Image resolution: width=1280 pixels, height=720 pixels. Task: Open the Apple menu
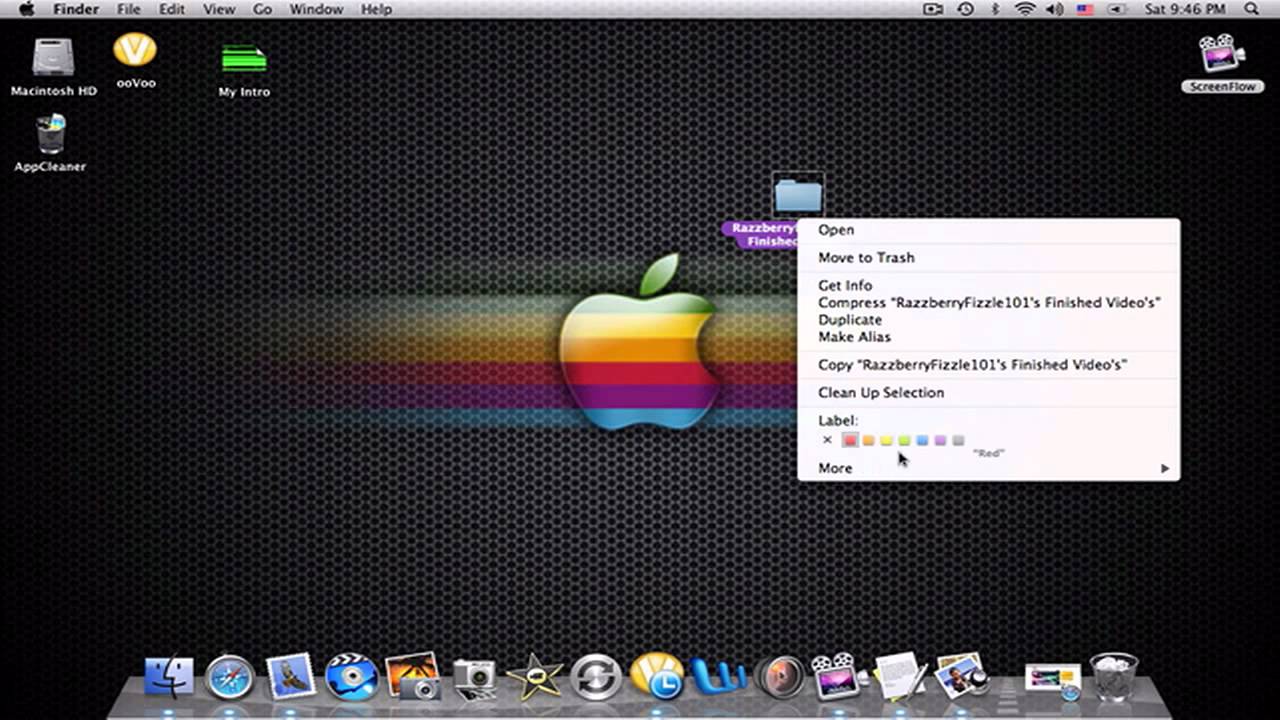tap(28, 9)
